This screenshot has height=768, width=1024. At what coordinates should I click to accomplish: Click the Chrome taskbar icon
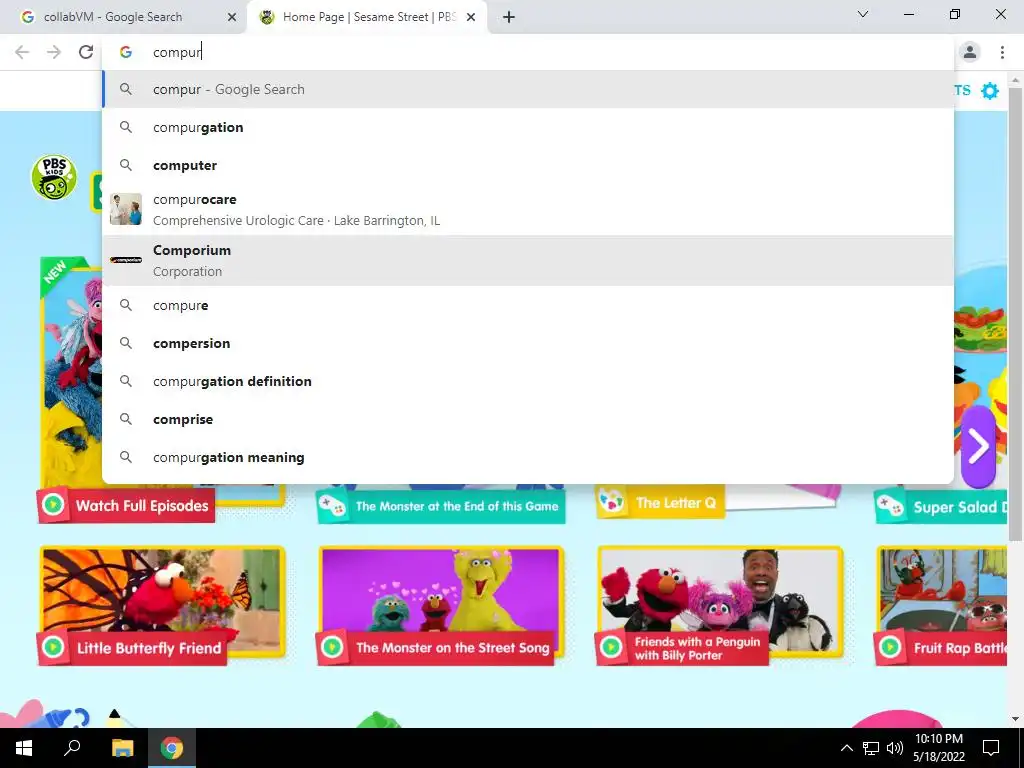point(172,748)
